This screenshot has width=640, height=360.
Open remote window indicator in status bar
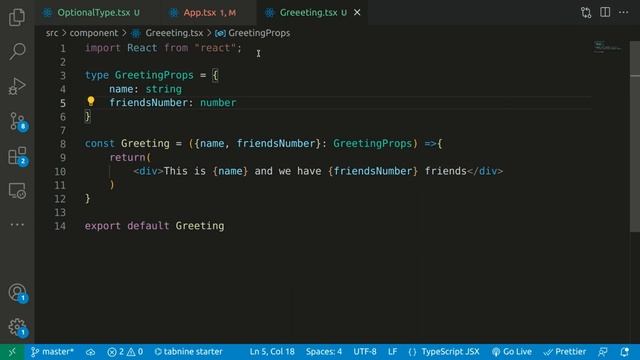click(12, 351)
